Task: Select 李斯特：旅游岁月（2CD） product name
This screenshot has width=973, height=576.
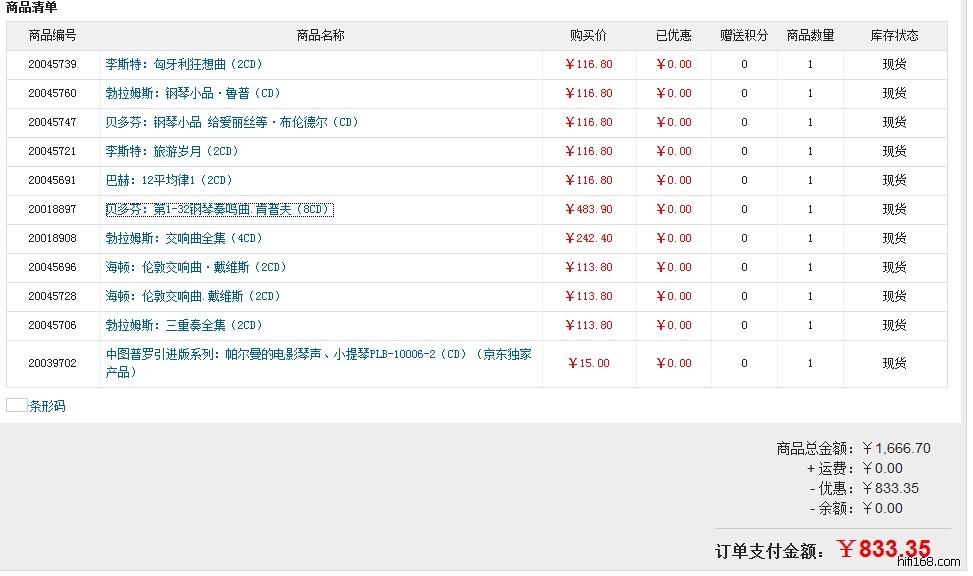Action: point(172,151)
